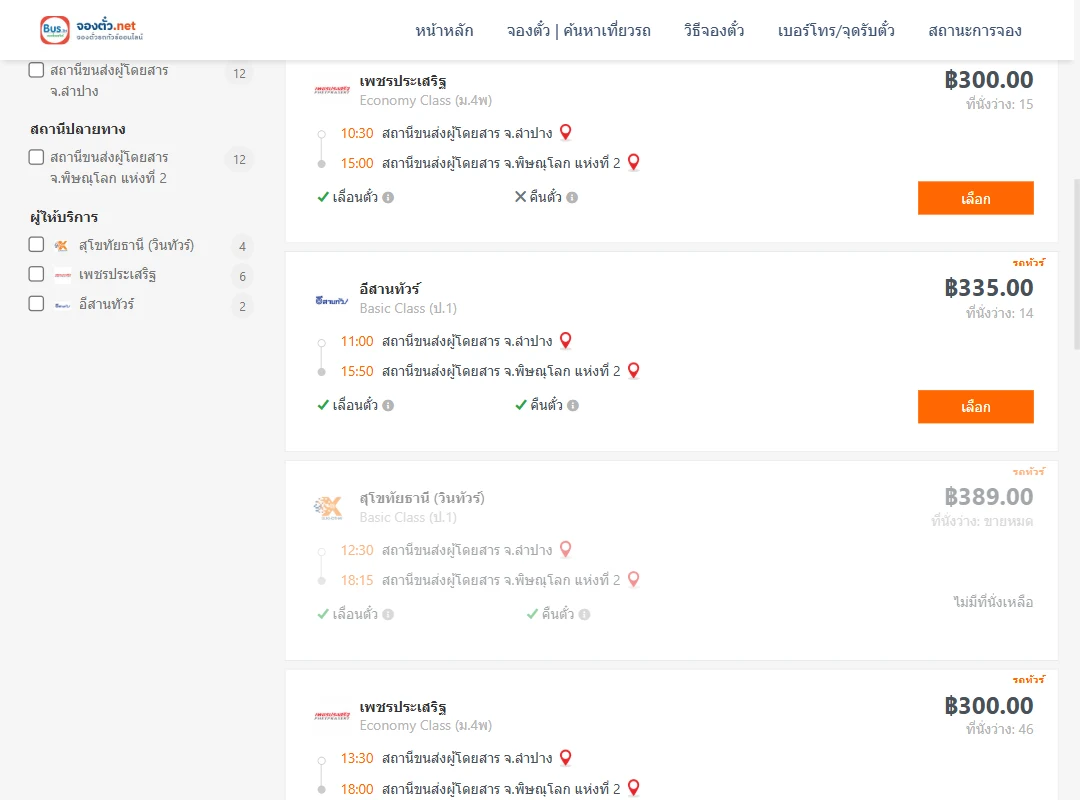The height and width of the screenshot is (800, 1080).
Task: Filter by สุโขทัยธานี (วินทัวร์) operator
Action: pos(37,245)
